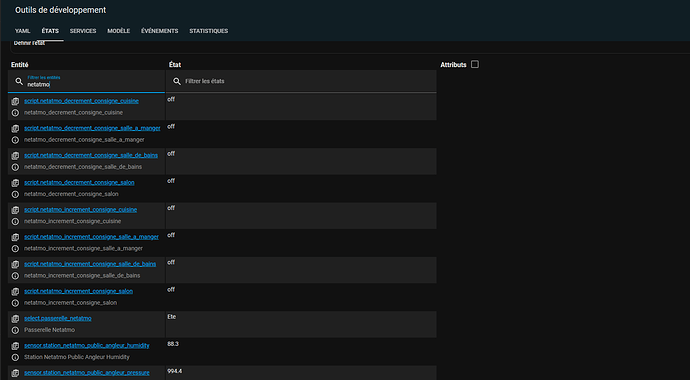
Task: Copy icon for script.netatmo_decrement_consigne_cuisine
Action: point(15,101)
